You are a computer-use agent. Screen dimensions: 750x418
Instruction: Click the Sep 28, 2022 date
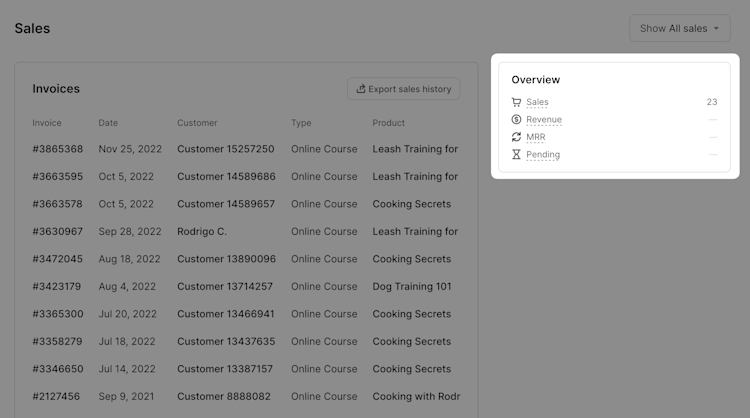(x=130, y=231)
